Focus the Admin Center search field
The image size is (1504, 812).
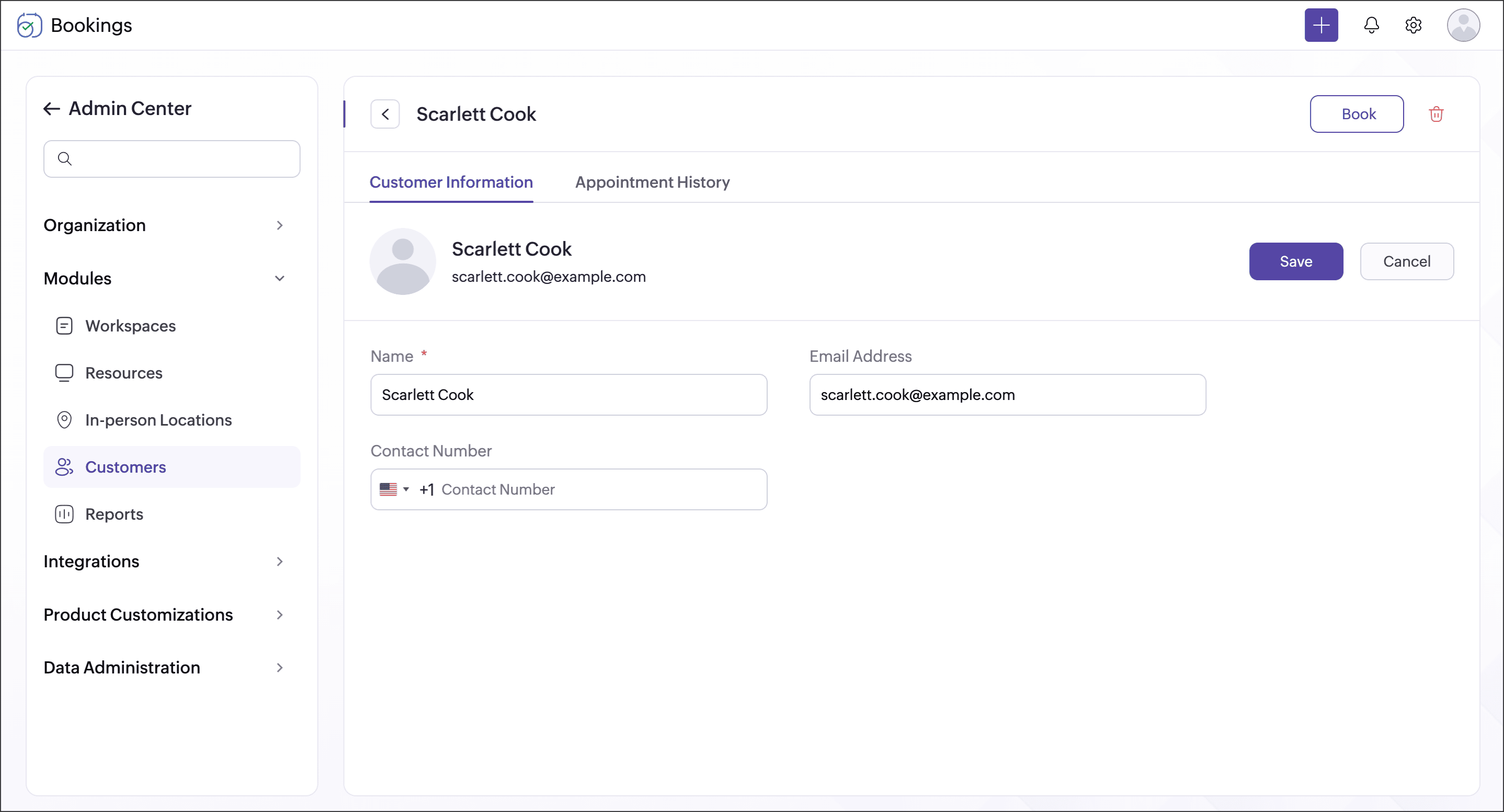pos(172,159)
